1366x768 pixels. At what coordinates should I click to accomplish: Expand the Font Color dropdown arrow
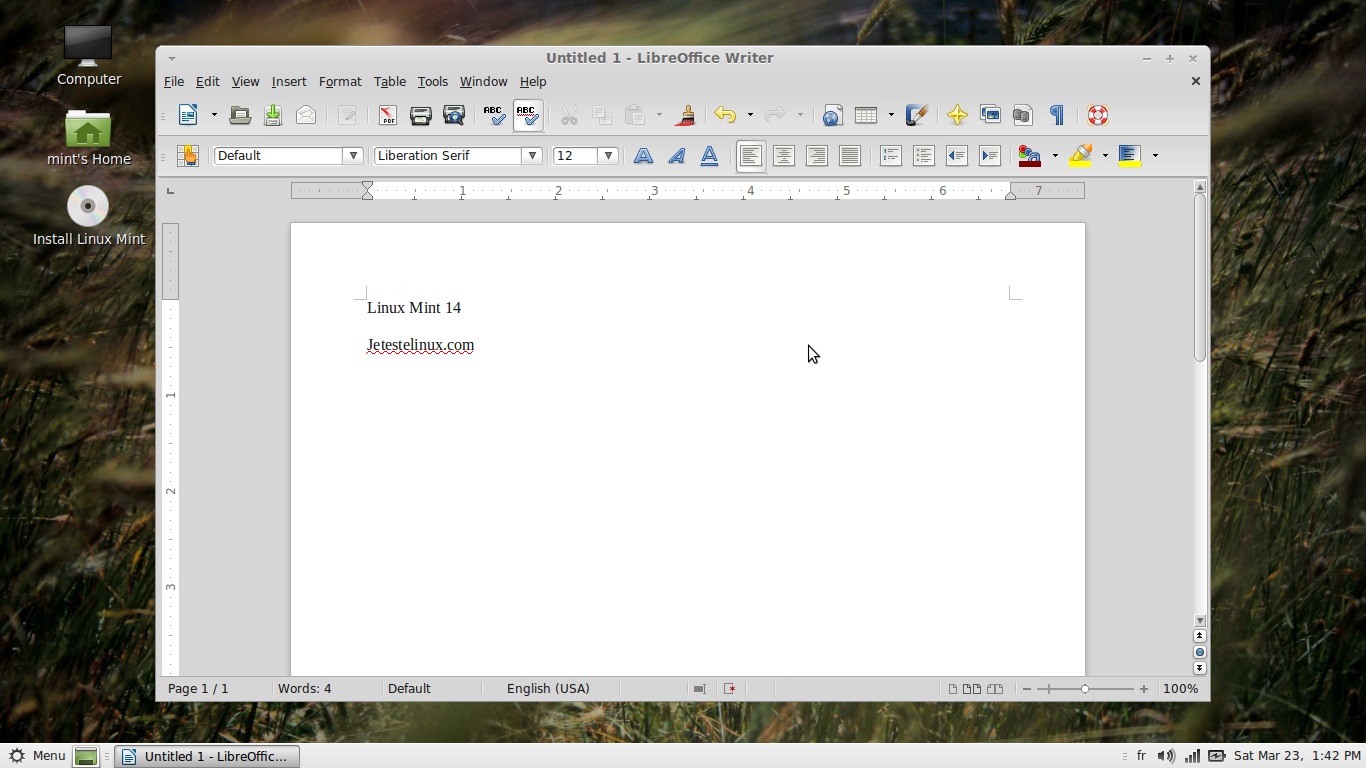1055,155
